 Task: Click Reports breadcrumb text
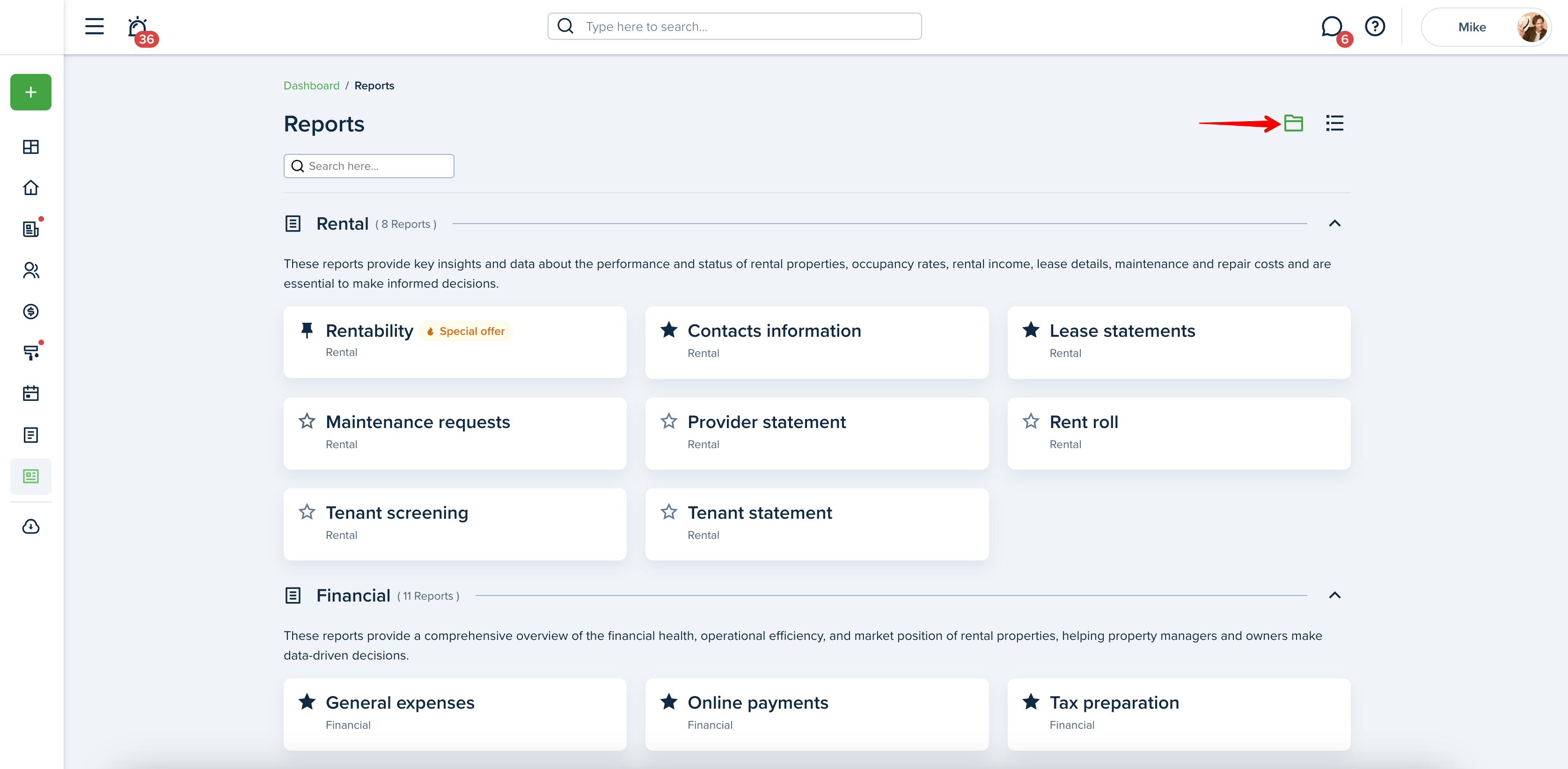click(374, 86)
